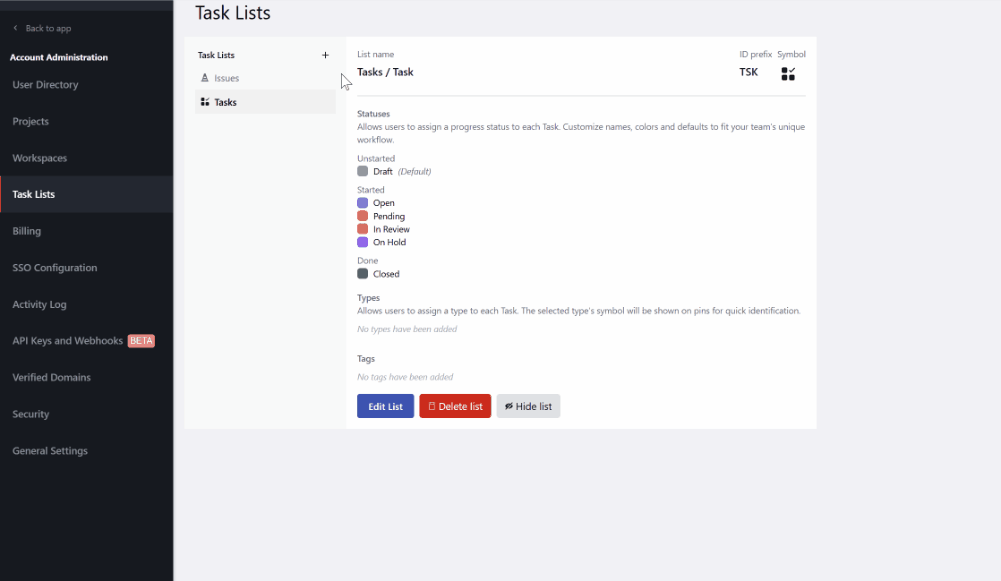Open General Settings
This screenshot has height=581, width=1001.
pos(50,451)
